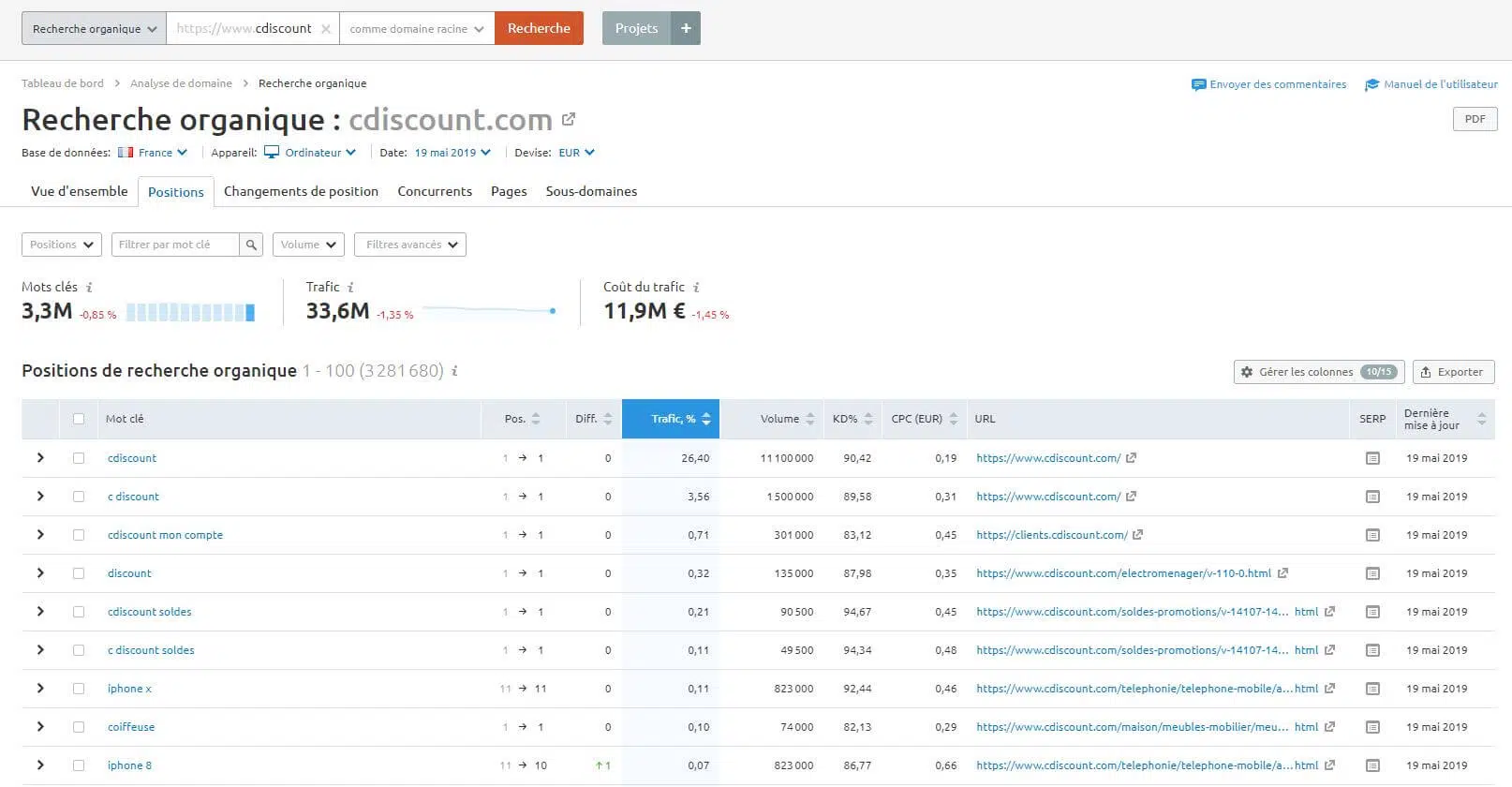Clear the domain field with X icon
The height and width of the screenshot is (787, 1512).
pos(326,29)
